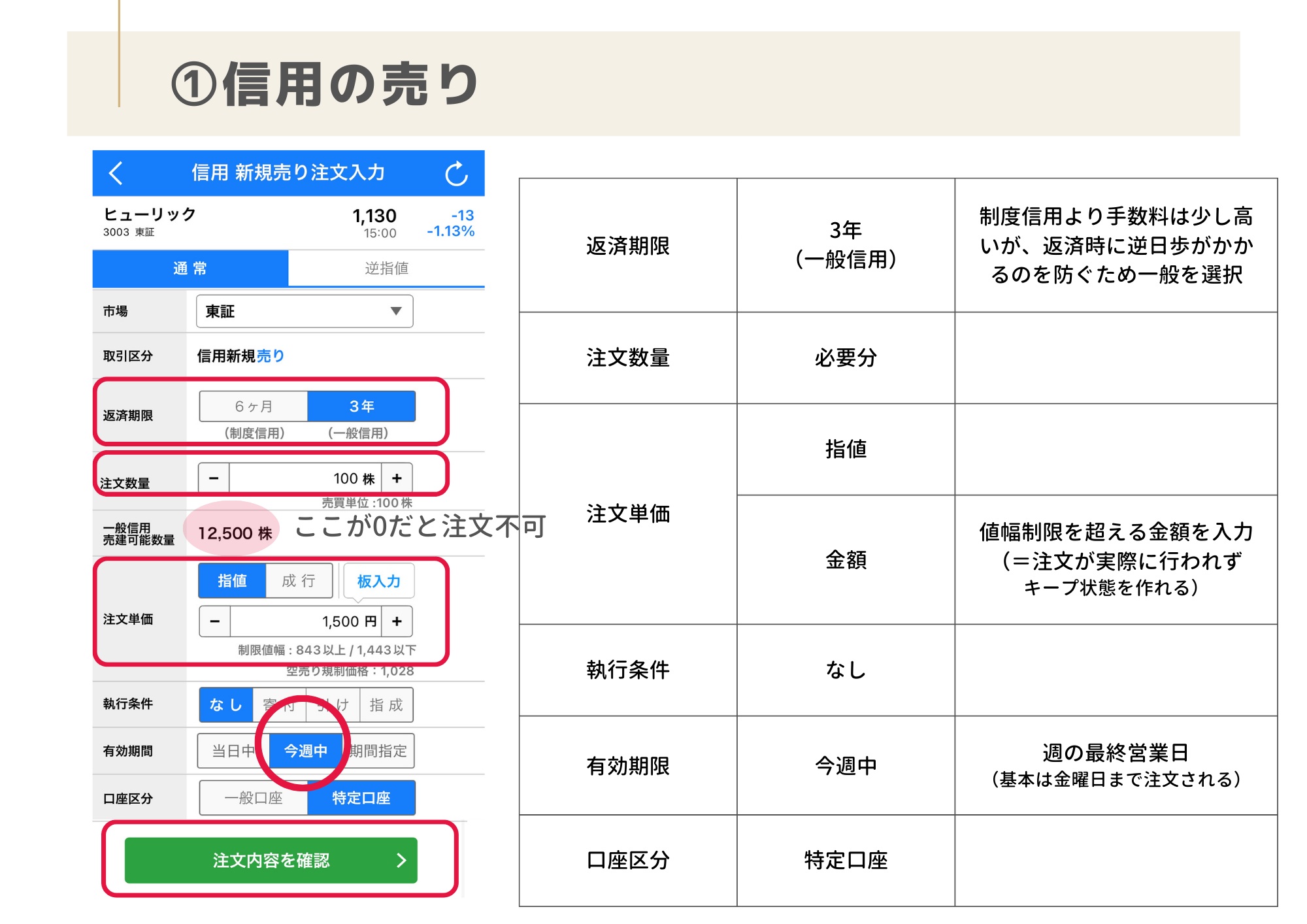Set validity period to 今週中
The image size is (1307, 924).
pos(306,751)
